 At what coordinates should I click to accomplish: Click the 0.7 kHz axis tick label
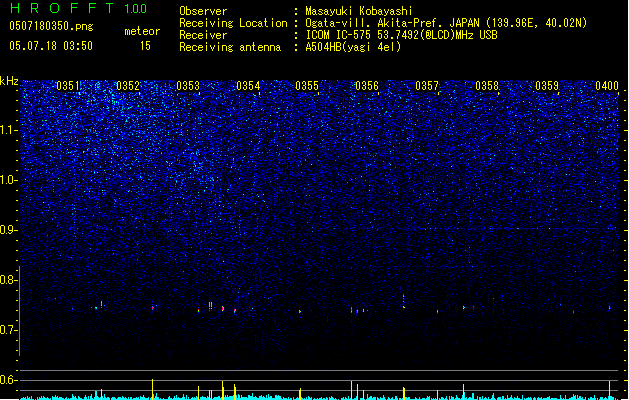8,330
